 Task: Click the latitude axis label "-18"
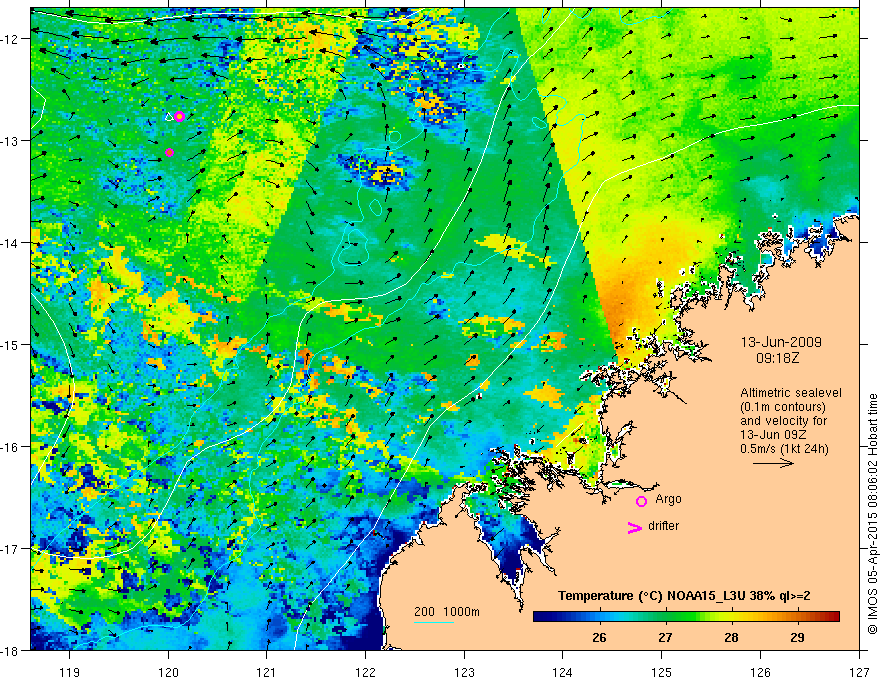pos(10,650)
